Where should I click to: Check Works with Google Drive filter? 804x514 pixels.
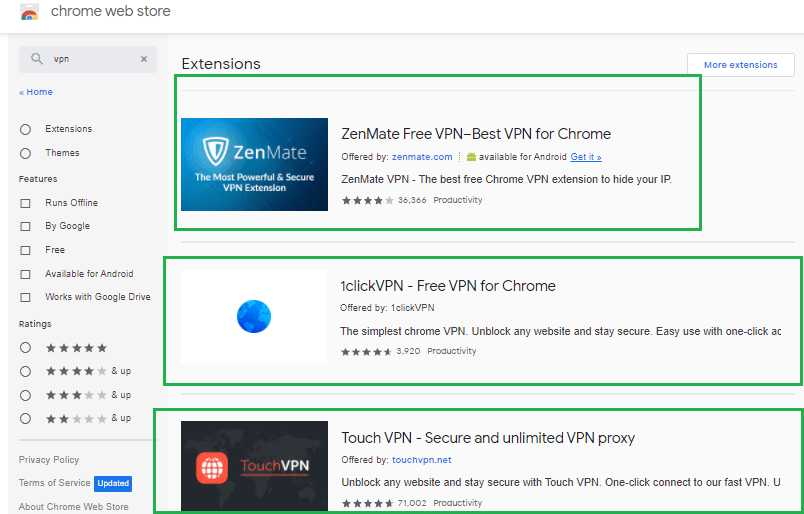pos(25,298)
